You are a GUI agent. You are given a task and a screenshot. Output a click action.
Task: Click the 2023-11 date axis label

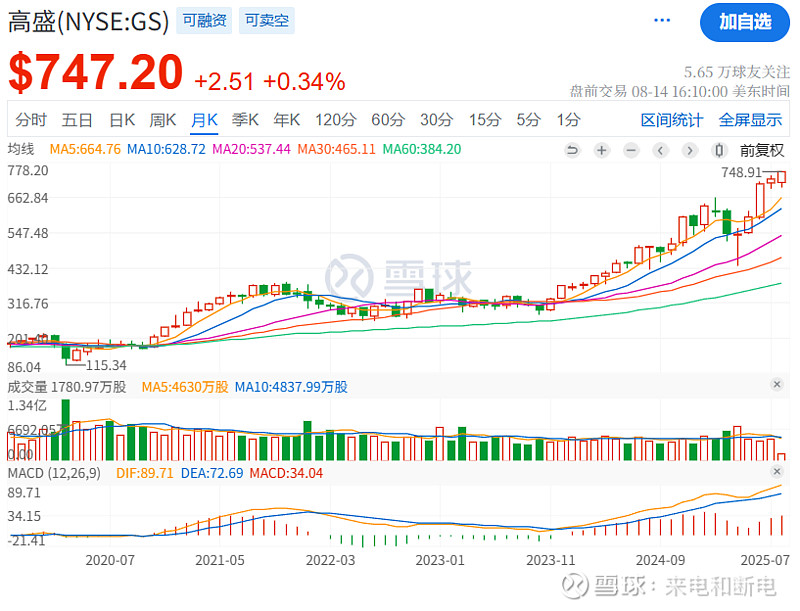point(551,560)
